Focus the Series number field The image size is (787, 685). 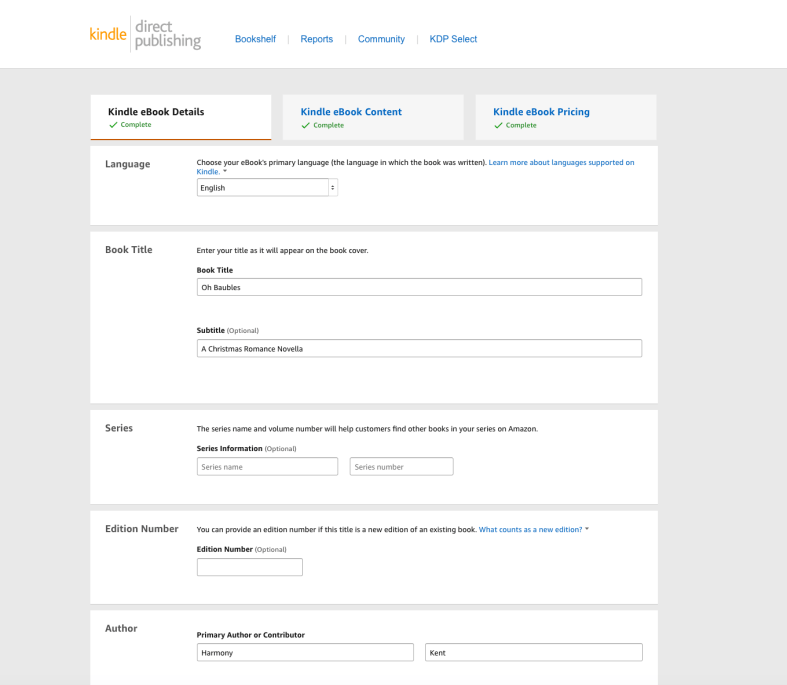(x=401, y=467)
